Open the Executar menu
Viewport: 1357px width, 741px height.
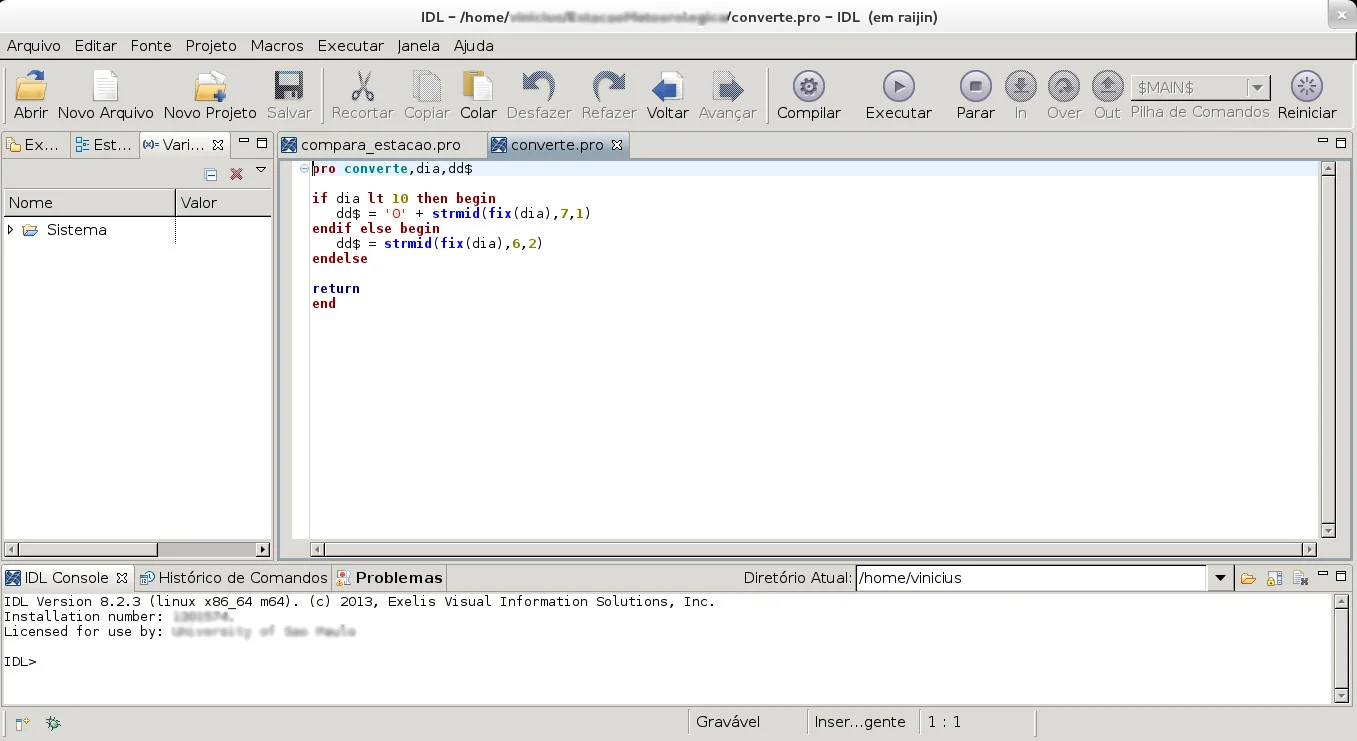[351, 46]
